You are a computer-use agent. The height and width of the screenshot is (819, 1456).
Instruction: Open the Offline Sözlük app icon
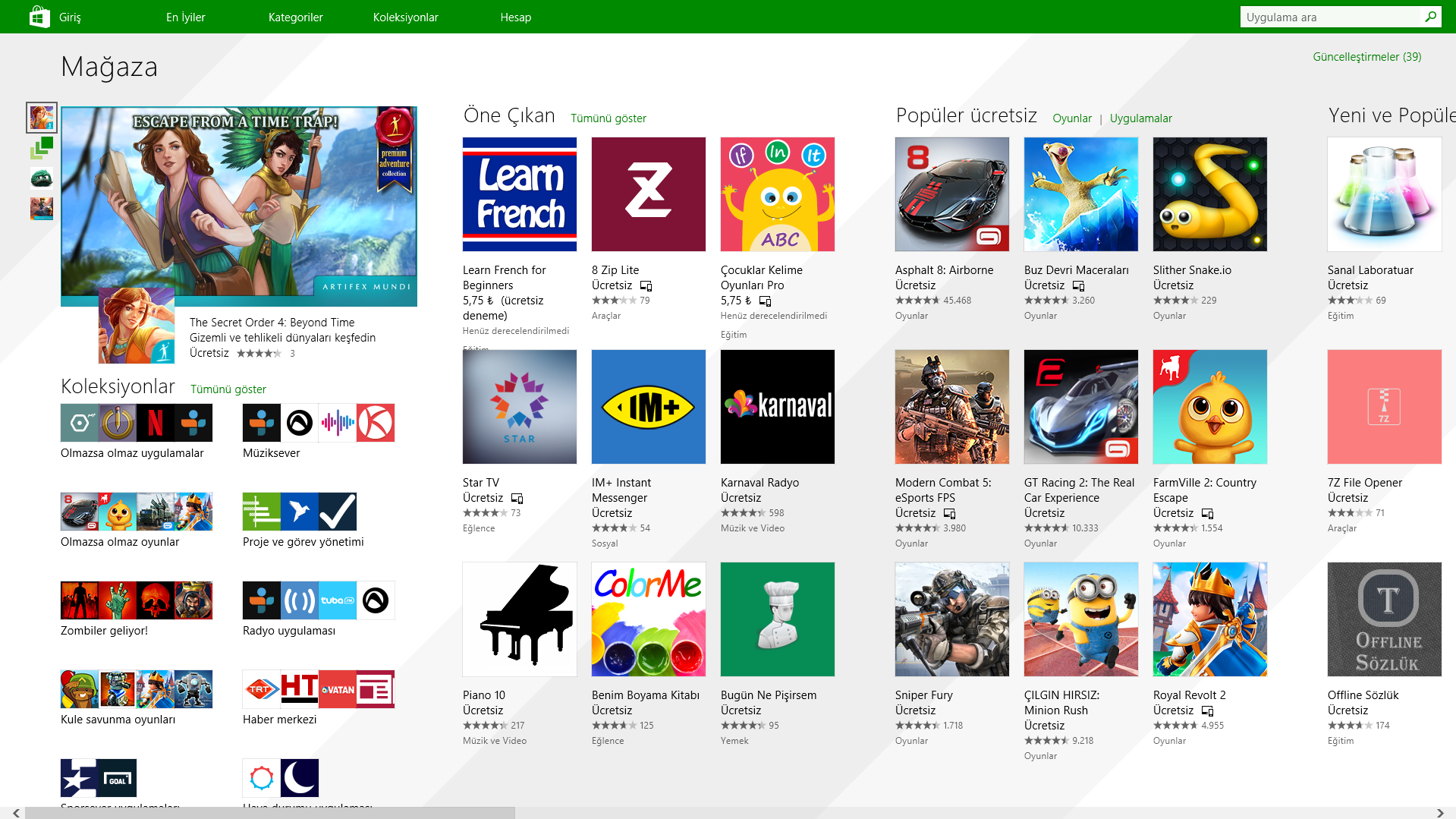[x=1385, y=619]
